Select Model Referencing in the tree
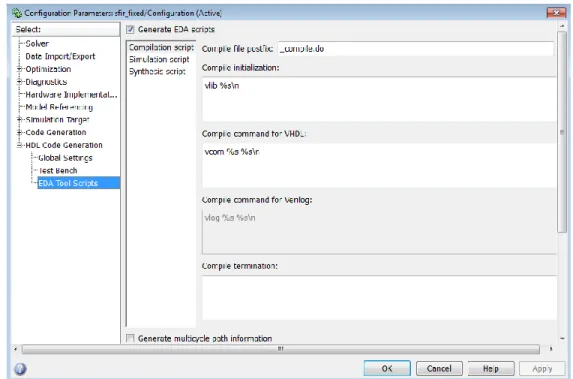This screenshot has width=573, height=379. pos(59,107)
